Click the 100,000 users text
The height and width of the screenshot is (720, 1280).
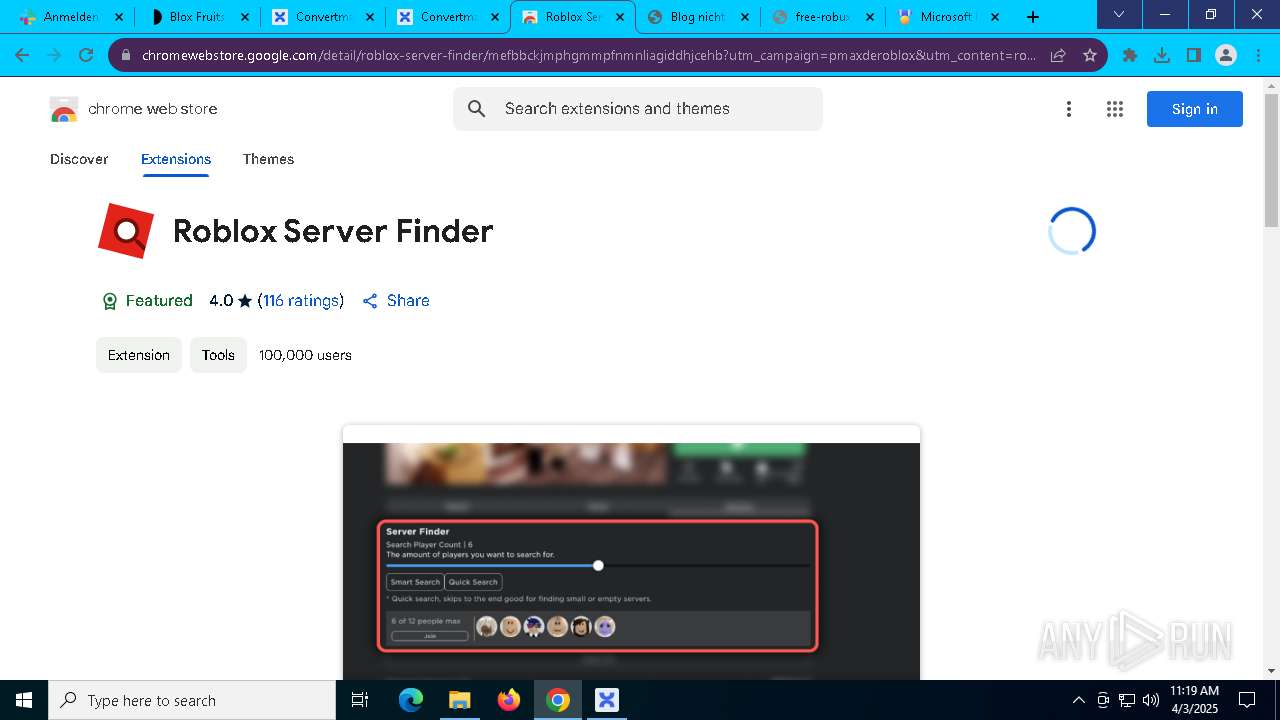(x=305, y=355)
